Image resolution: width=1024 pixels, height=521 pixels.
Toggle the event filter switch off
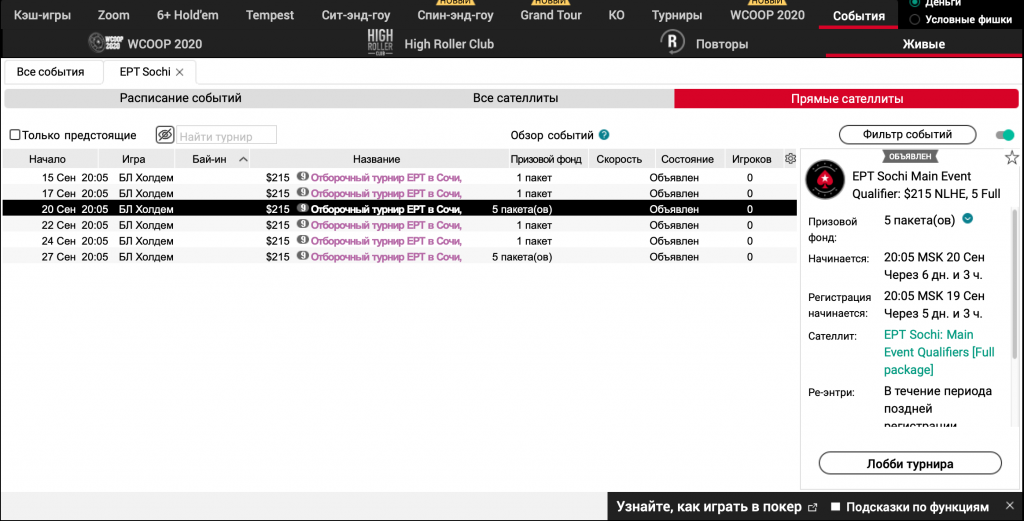1004,135
